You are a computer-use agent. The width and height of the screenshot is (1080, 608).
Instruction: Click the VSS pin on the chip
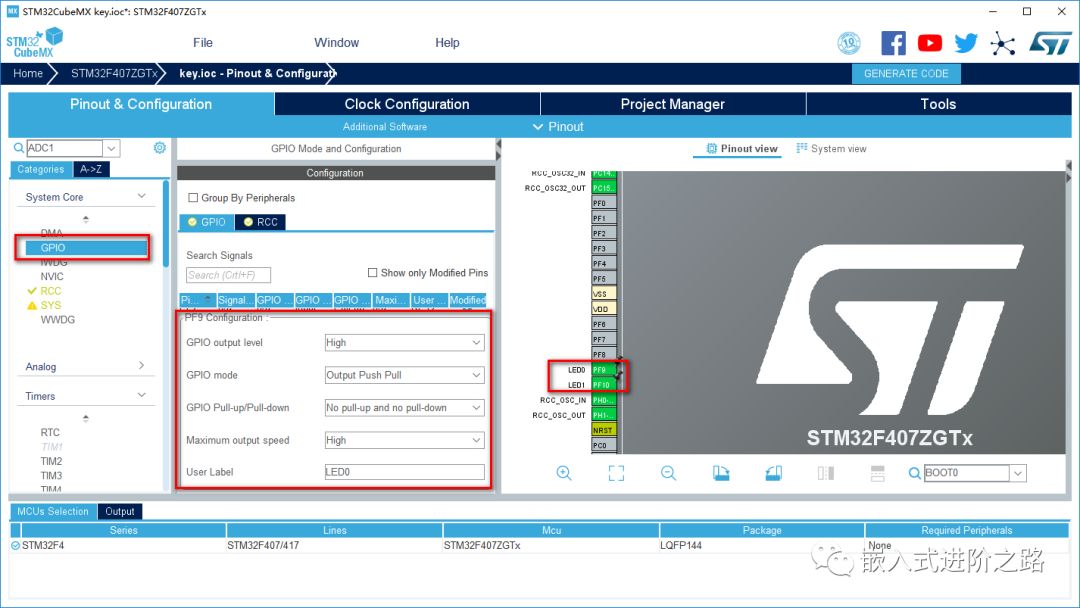click(x=603, y=294)
